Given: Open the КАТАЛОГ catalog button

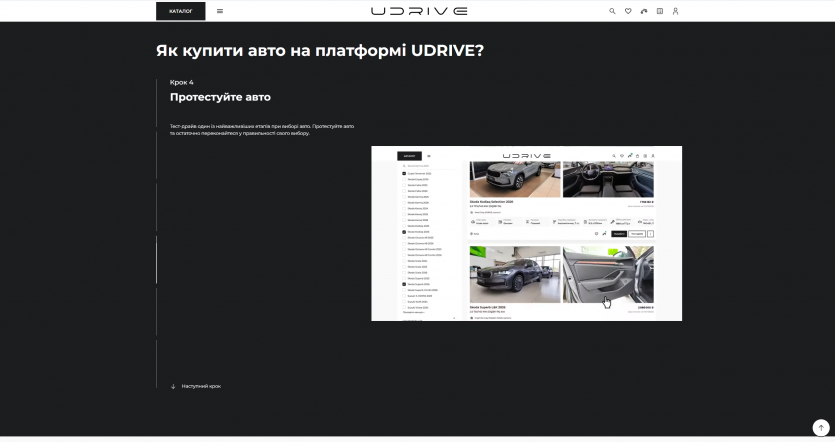Looking at the screenshot, I should point(180,11).
